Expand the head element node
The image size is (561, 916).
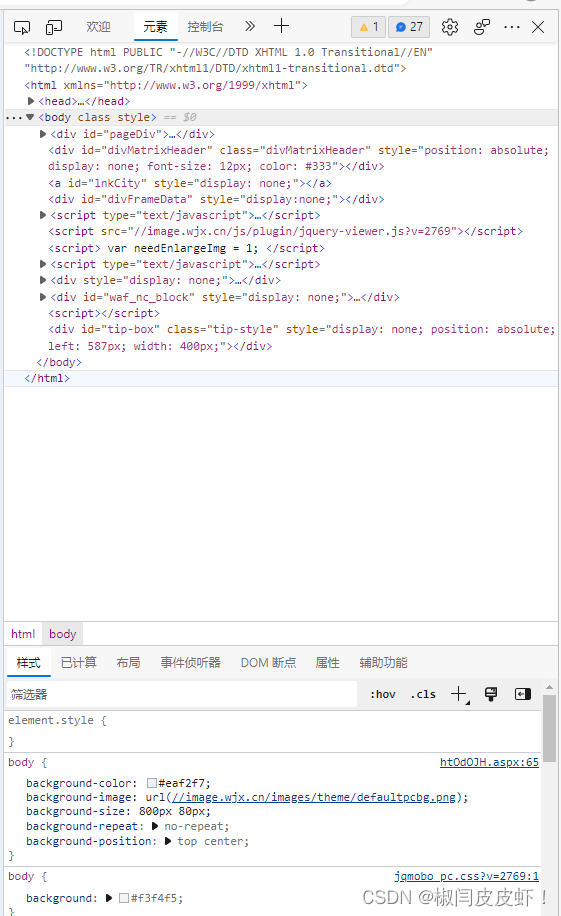31,101
